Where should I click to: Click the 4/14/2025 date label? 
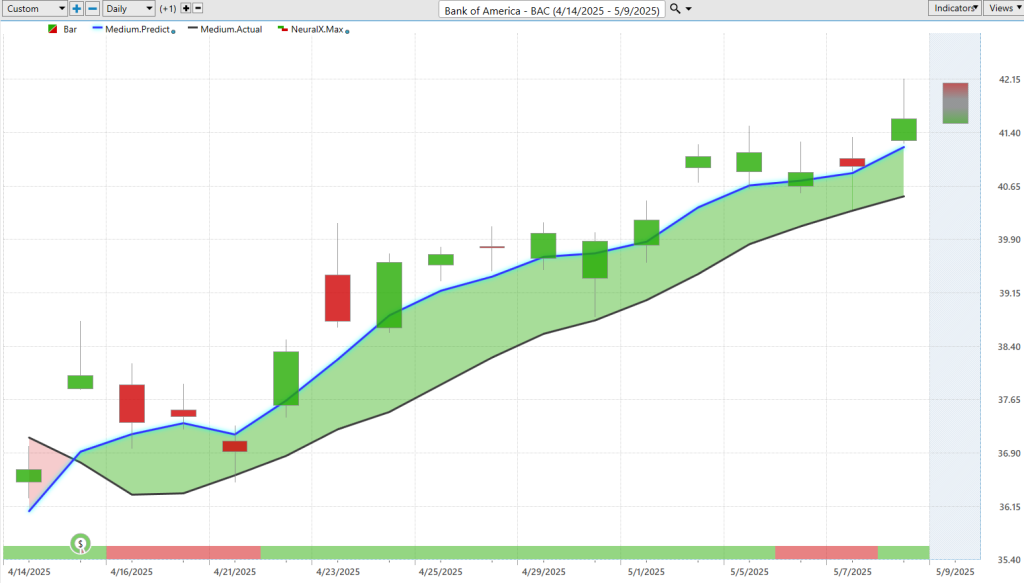point(29,572)
